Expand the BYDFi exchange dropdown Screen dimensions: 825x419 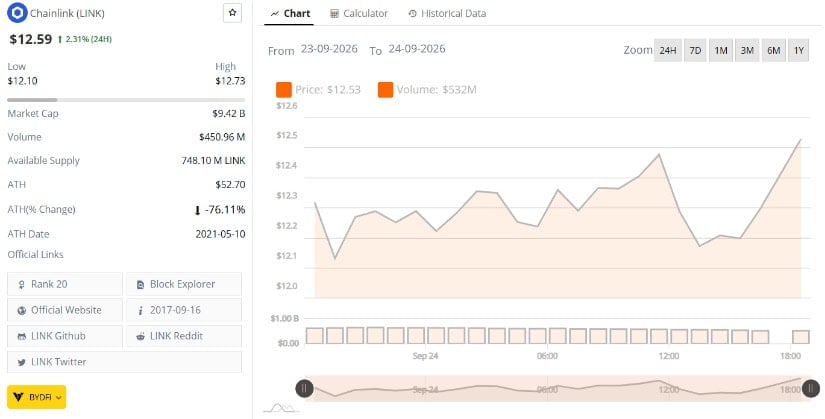(x=36, y=397)
